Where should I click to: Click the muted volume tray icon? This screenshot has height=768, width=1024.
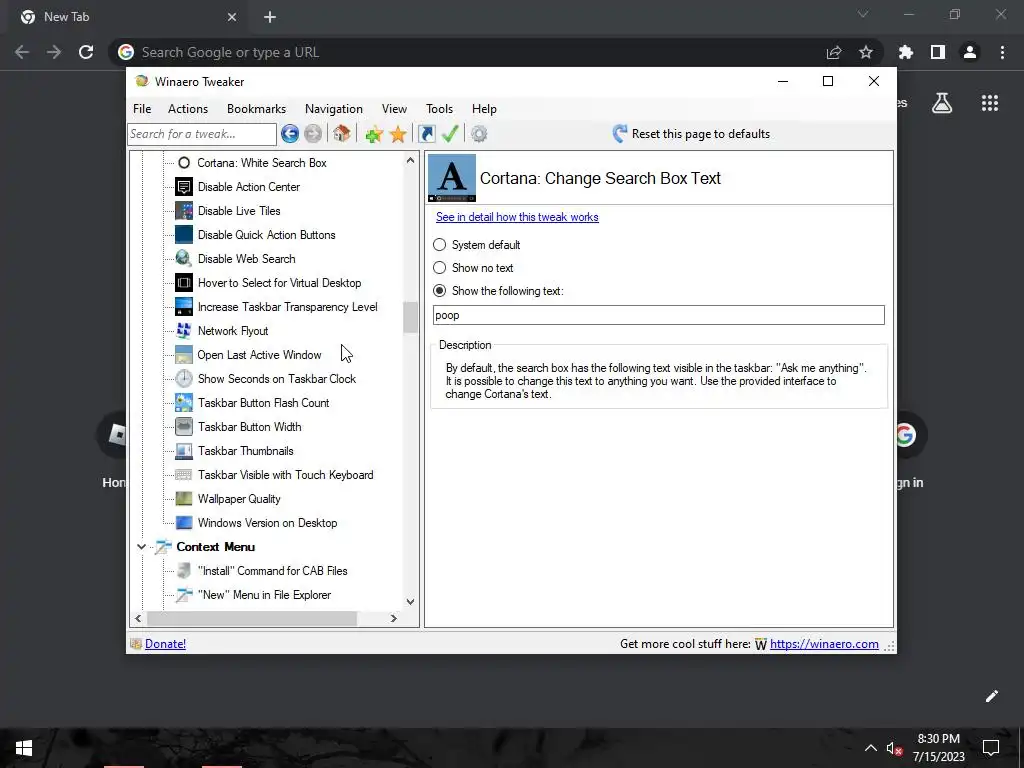pyautogui.click(x=894, y=748)
